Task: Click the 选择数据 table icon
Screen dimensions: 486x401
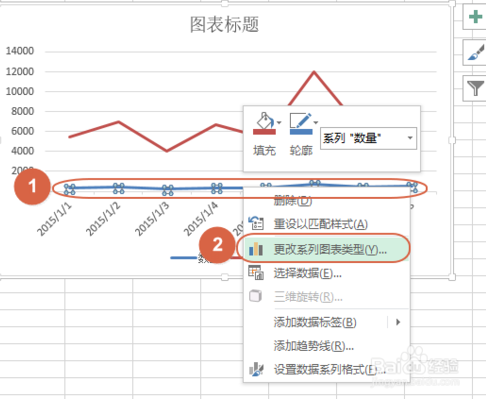Action: pyautogui.click(x=256, y=273)
